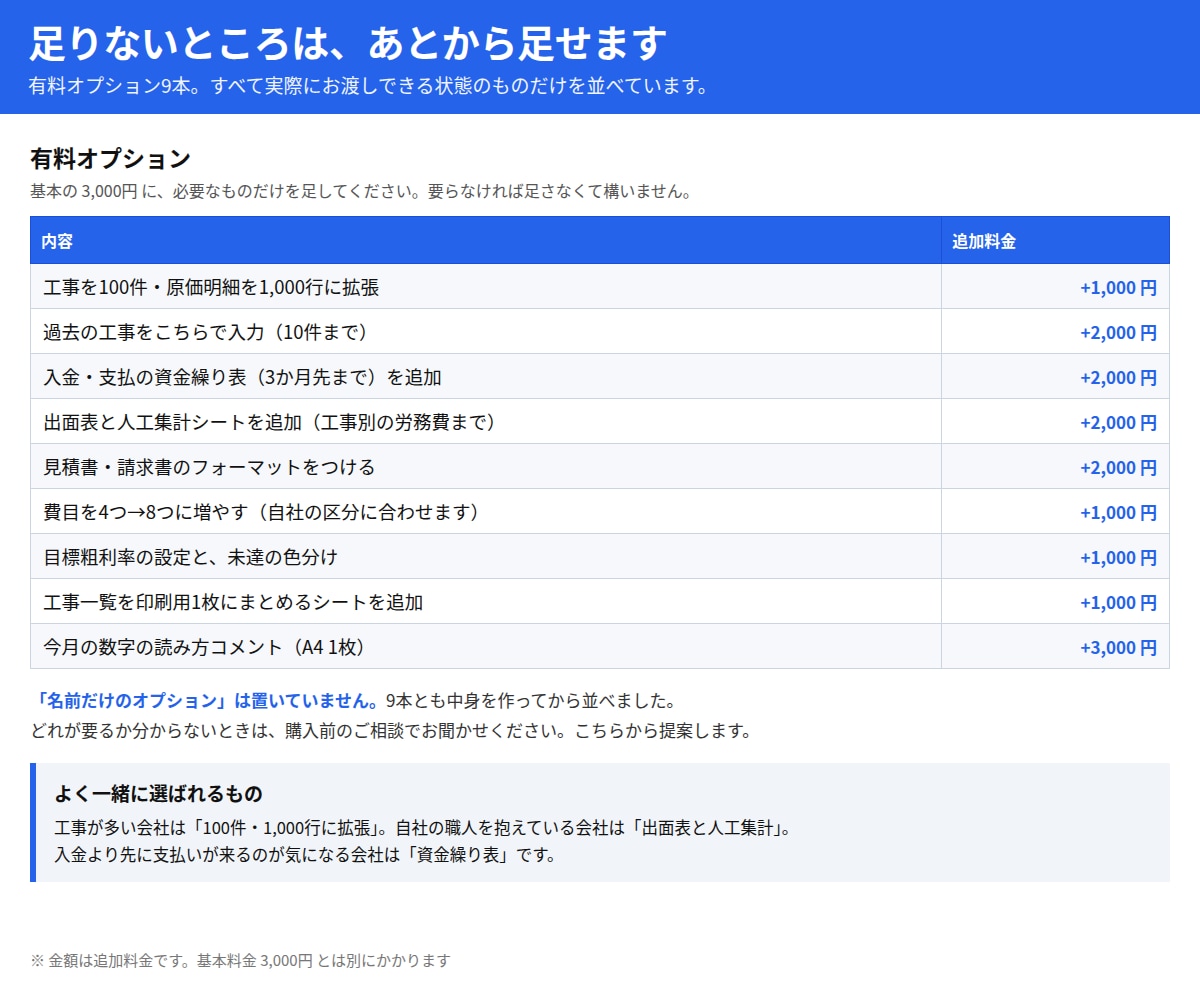This screenshot has height=990, width=1200.
Task: Click the +1,000円 price for 工事を100件 row
Action: [1118, 288]
